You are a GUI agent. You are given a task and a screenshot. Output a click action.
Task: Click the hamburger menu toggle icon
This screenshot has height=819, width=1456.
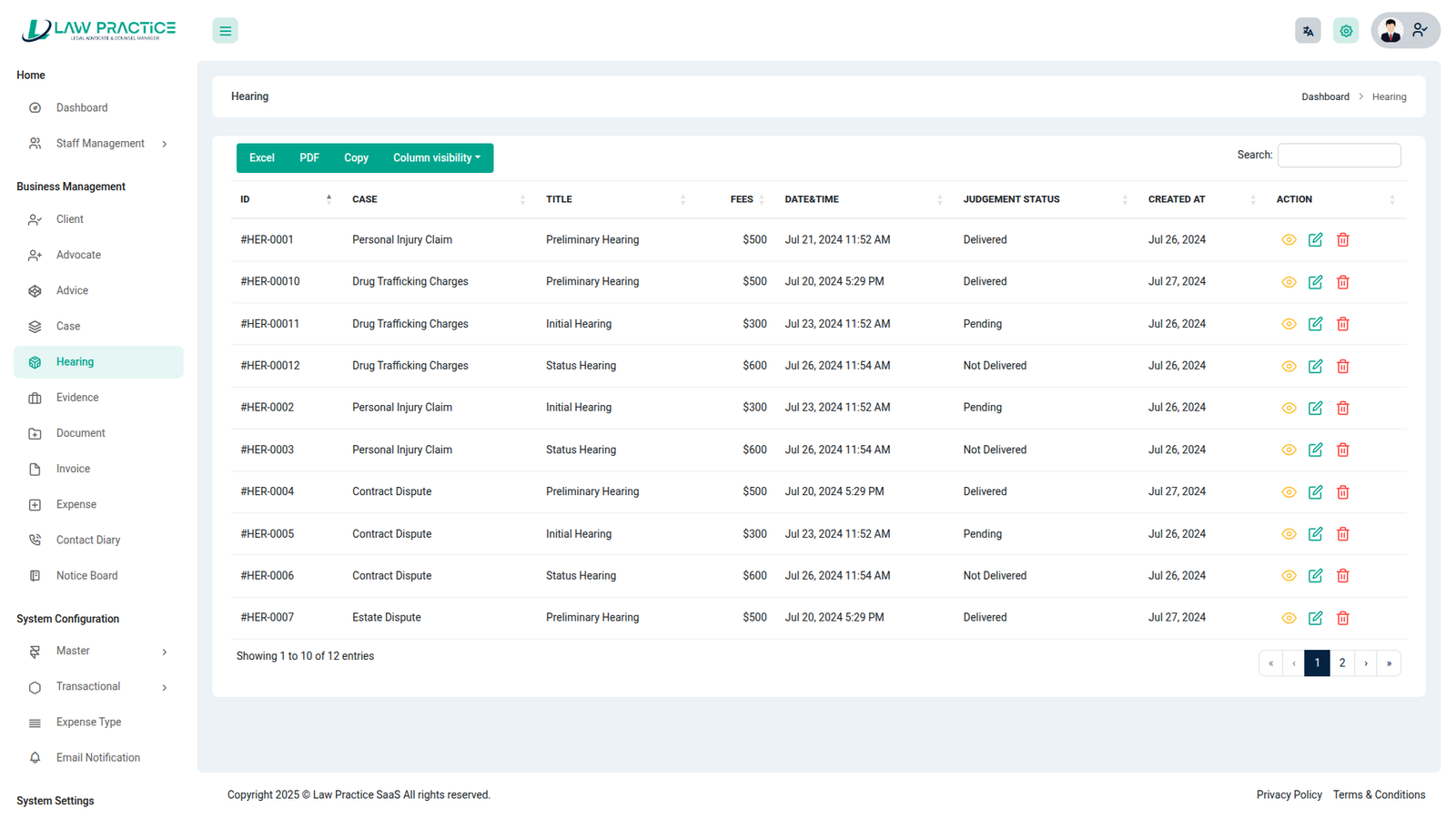tap(225, 31)
